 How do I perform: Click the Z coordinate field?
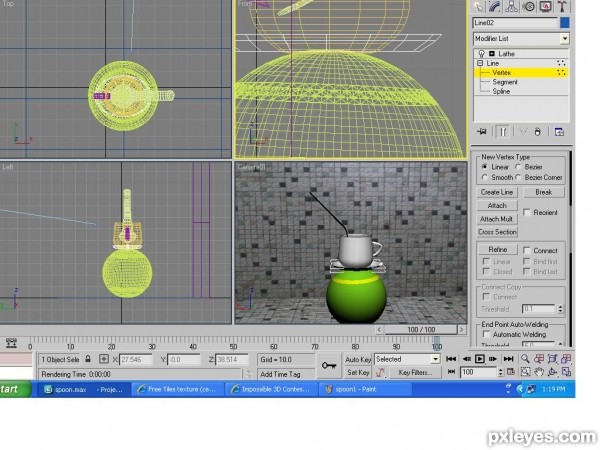click(x=232, y=360)
